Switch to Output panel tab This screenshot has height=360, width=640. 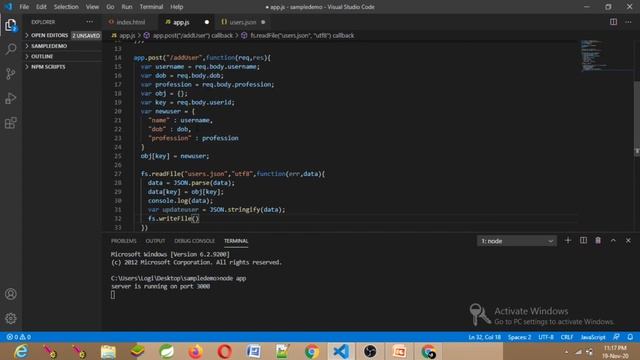[x=156, y=241]
